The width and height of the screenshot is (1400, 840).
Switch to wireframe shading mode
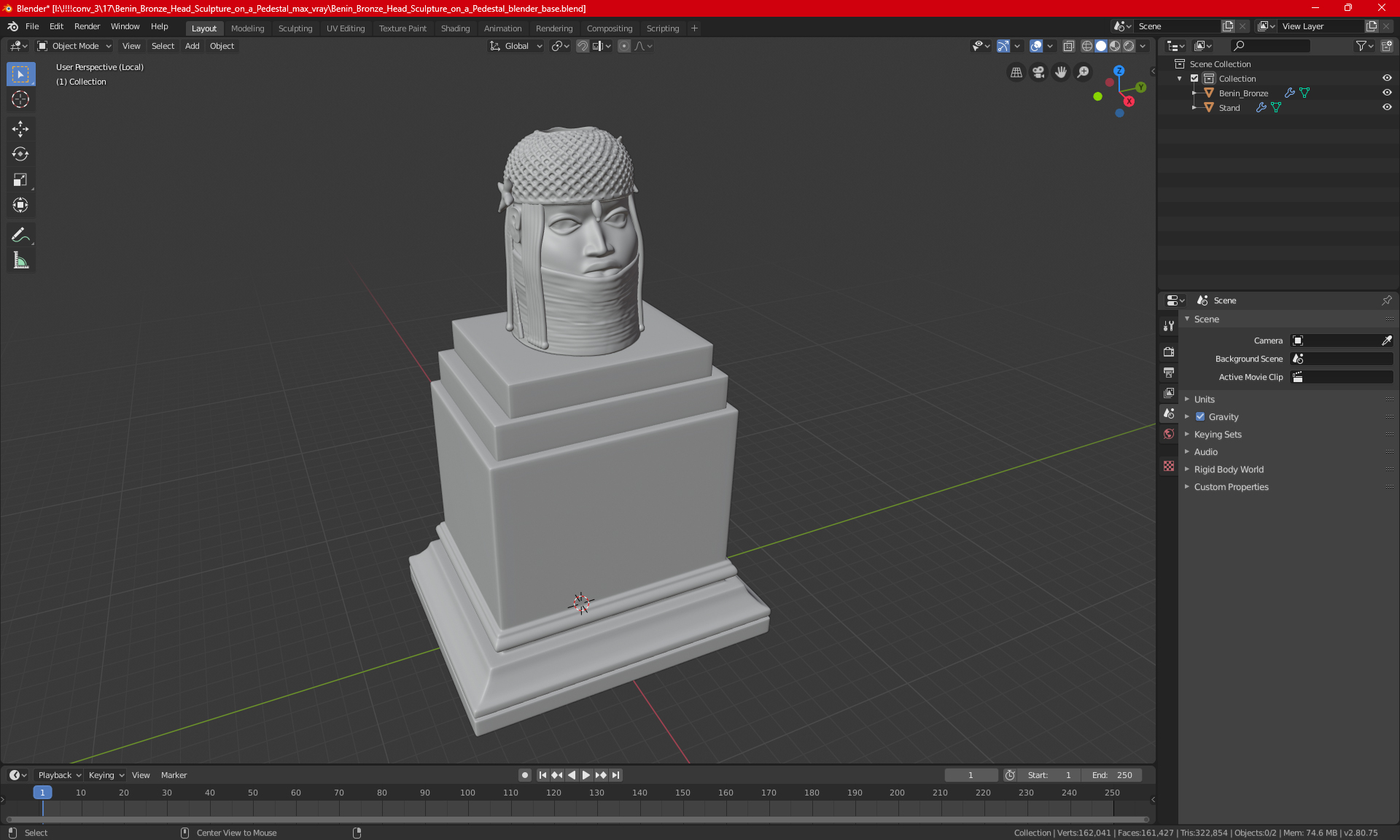(x=1086, y=46)
